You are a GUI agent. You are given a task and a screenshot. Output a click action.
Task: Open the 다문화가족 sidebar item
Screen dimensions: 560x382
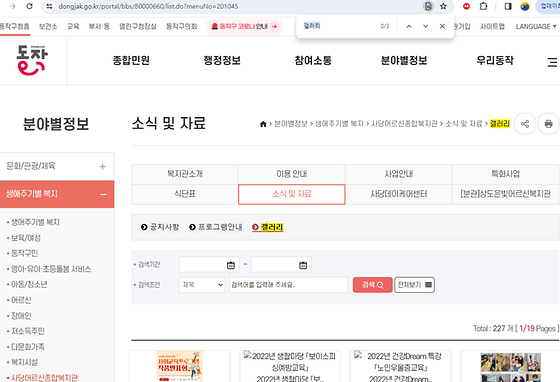[28, 347]
